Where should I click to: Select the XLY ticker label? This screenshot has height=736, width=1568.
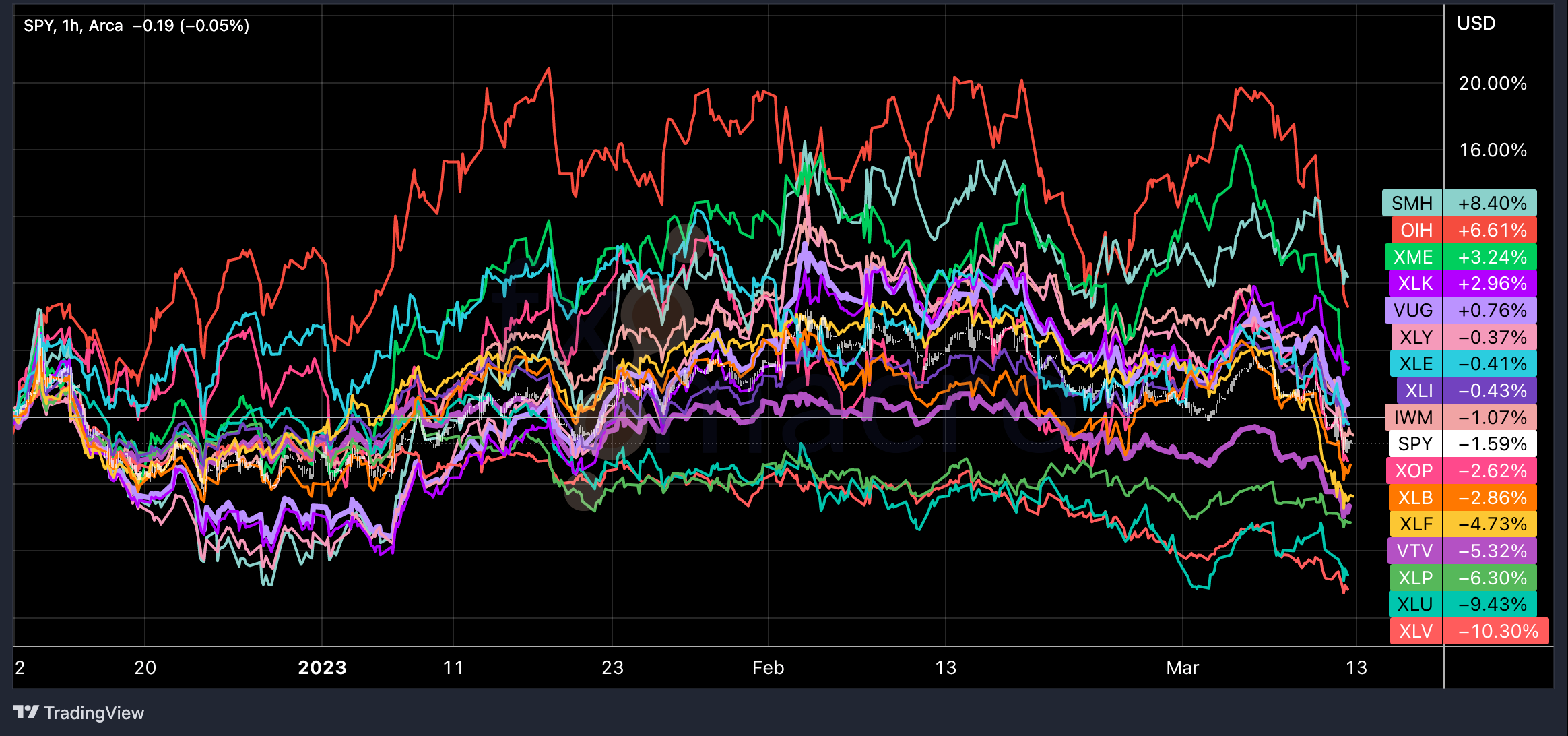coord(1416,337)
